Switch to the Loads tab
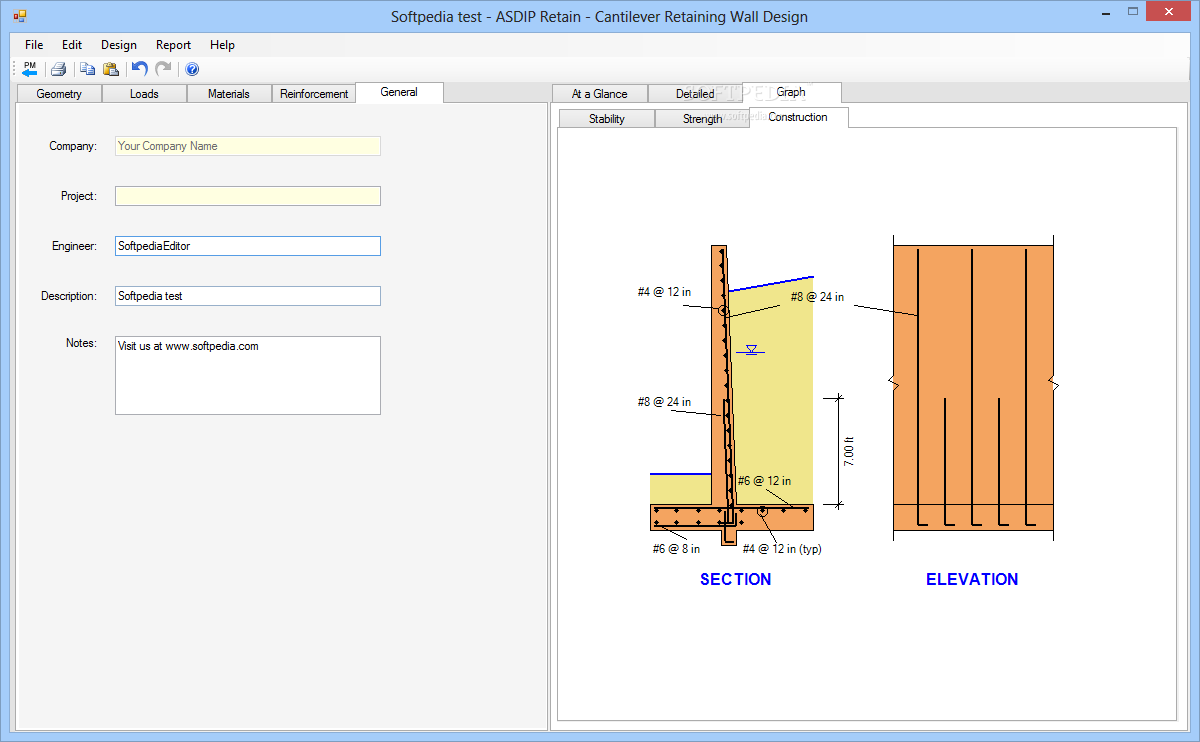 144,94
